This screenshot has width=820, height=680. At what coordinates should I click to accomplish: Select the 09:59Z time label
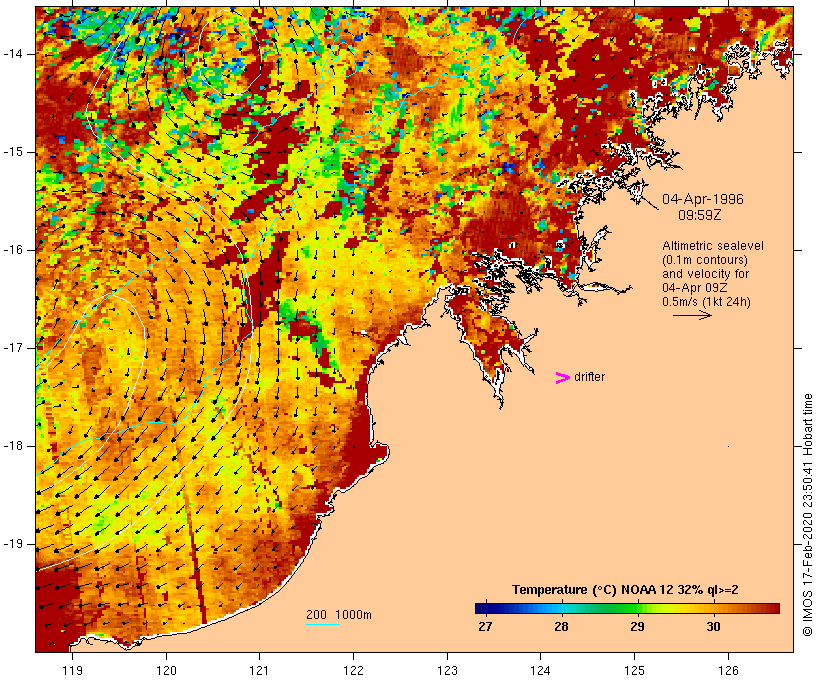pos(702,214)
